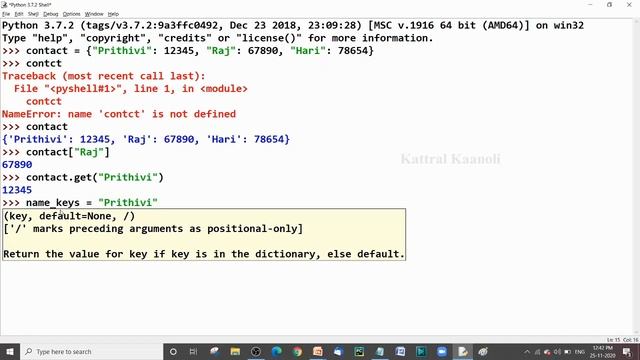Open the notification center icon
640x360 pixels.
coord(627,352)
